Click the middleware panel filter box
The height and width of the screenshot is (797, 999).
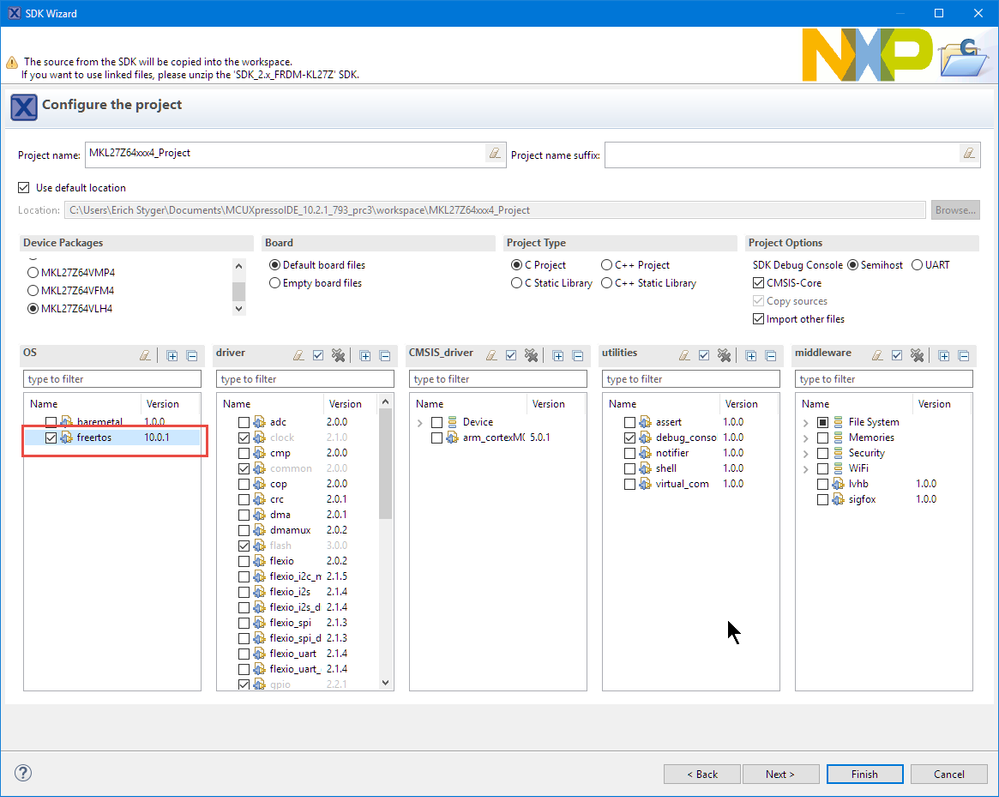pos(884,379)
